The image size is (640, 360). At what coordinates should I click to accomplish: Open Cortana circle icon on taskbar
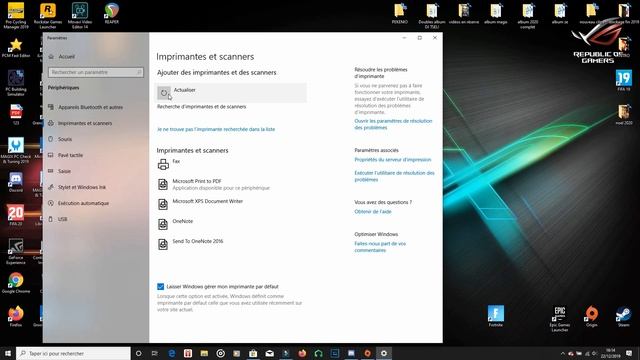pyautogui.click(x=138, y=353)
